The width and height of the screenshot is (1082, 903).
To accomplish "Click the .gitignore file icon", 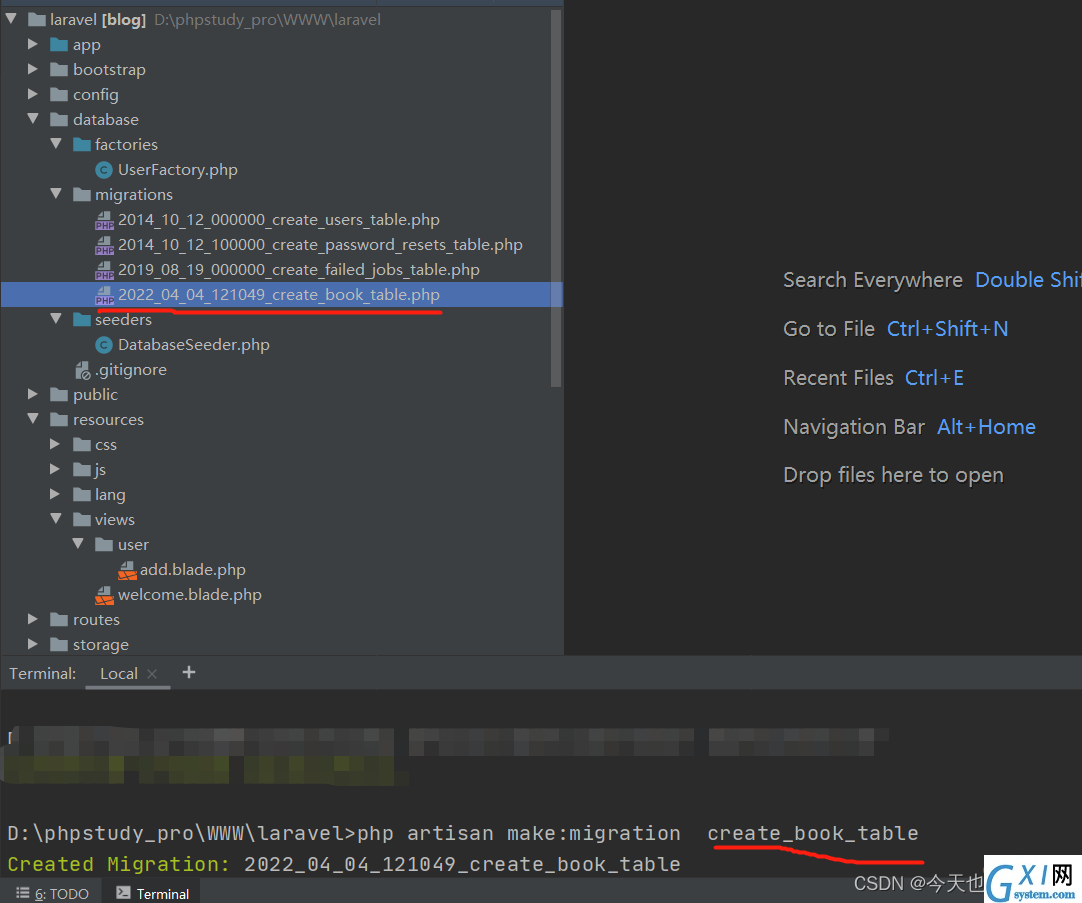I will point(82,370).
